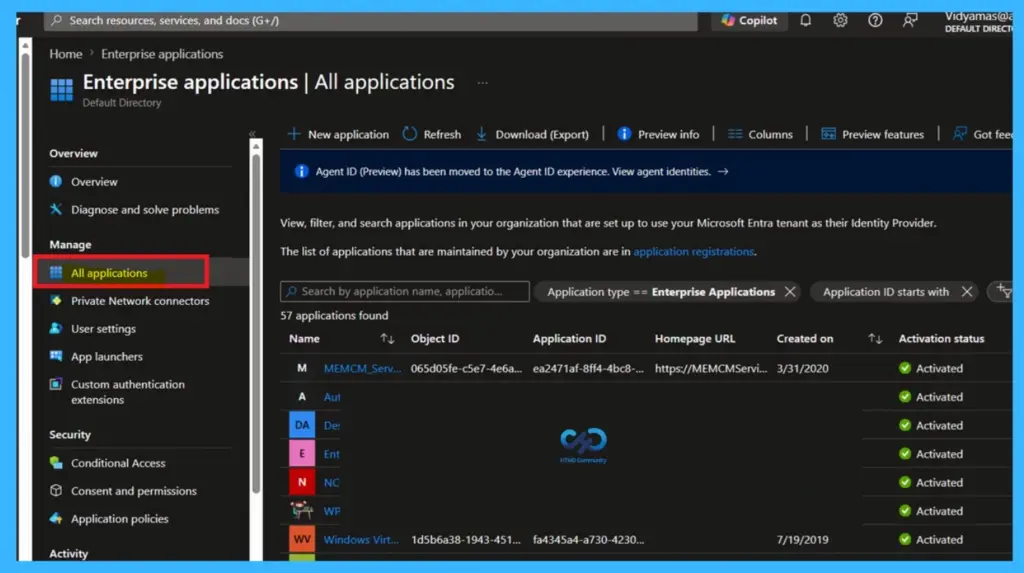Collapse the left navigation pane chevron
Screen dimensions: 1024x573
tap(253, 134)
